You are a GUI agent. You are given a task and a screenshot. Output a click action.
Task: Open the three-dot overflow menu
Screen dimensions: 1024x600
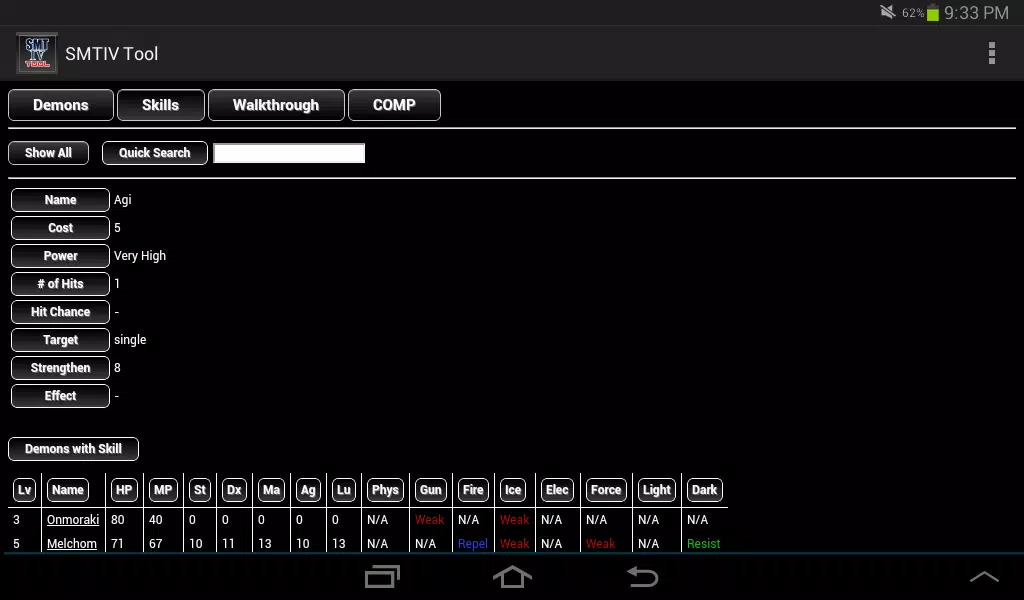pos(991,54)
